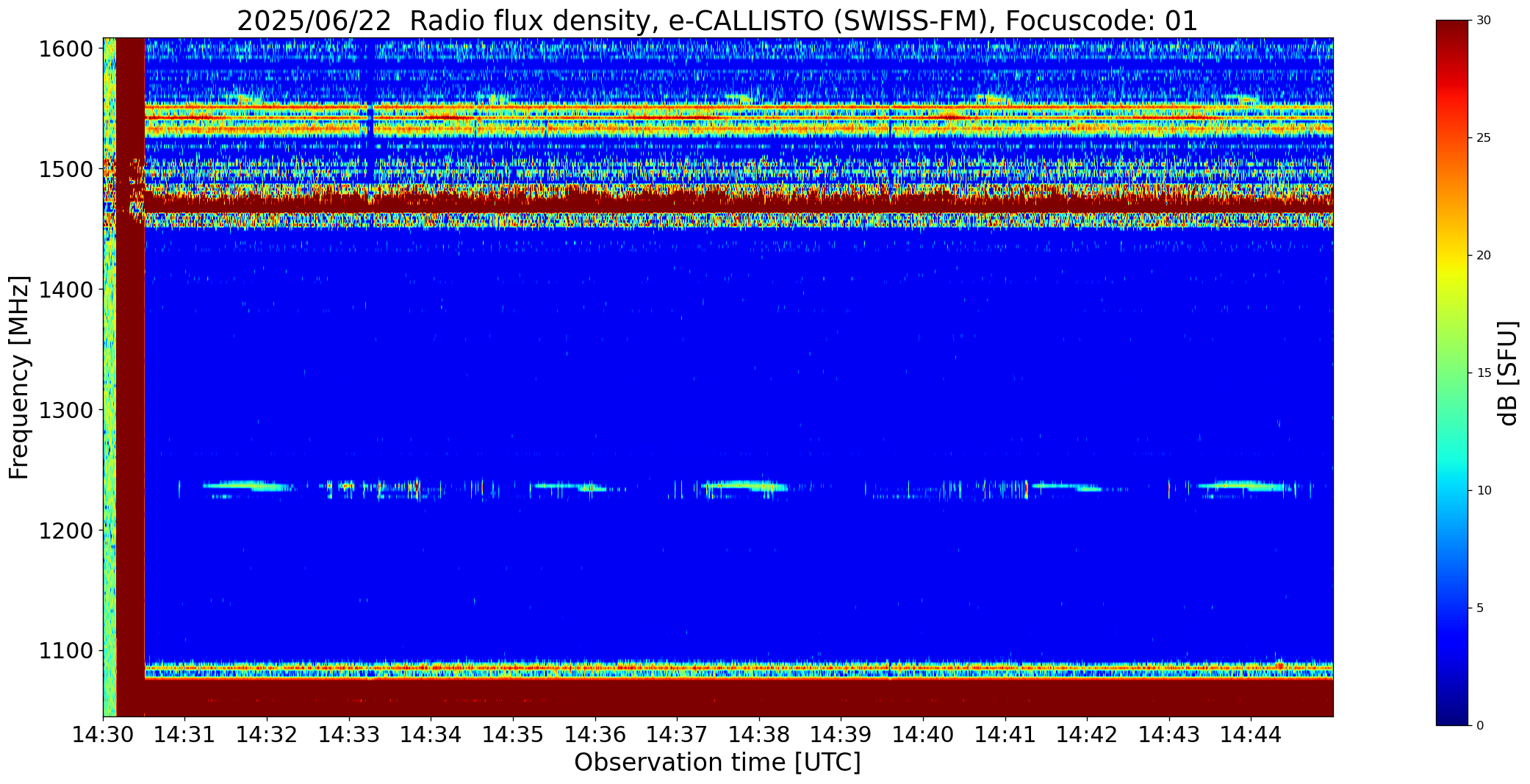Click the 1400 frequency tick label

coord(65,290)
